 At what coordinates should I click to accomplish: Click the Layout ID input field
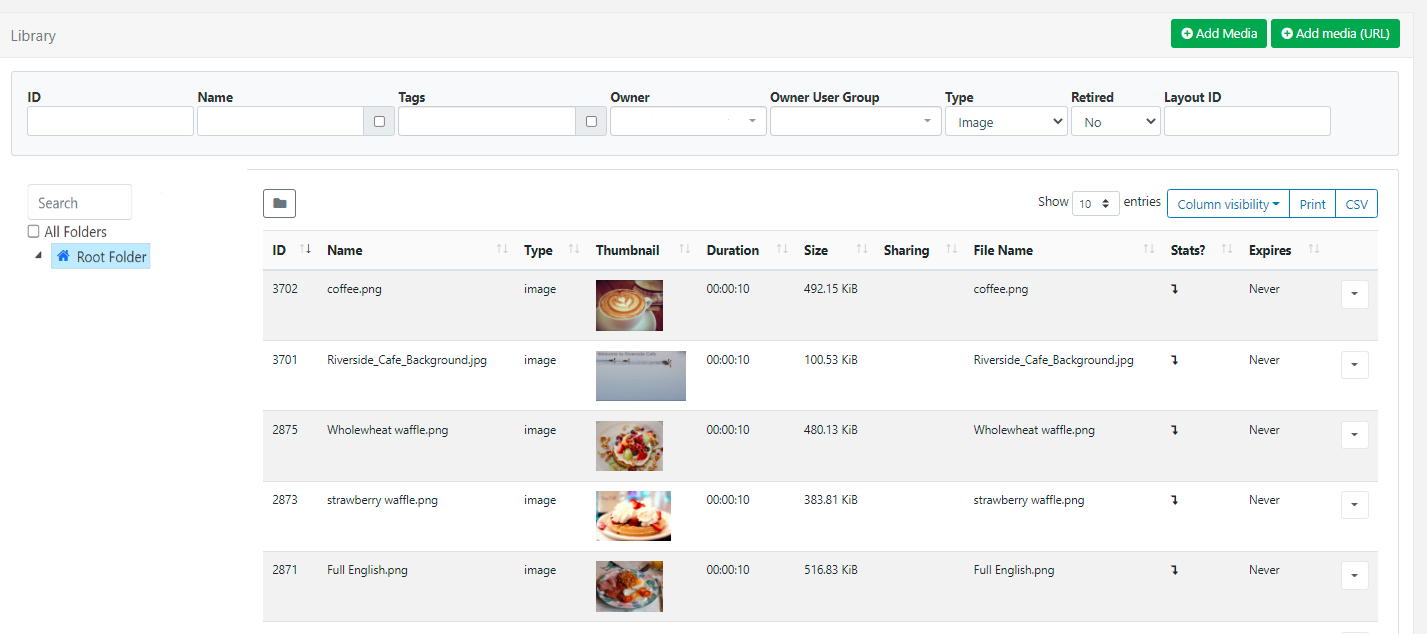pos(1247,122)
